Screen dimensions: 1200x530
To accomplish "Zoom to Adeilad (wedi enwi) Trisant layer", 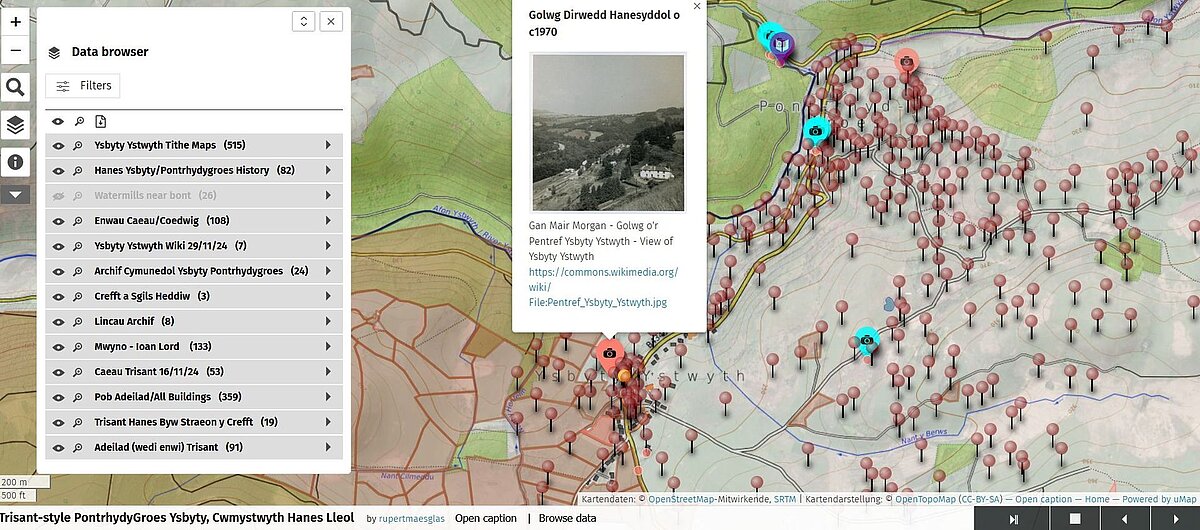I will [x=78, y=447].
